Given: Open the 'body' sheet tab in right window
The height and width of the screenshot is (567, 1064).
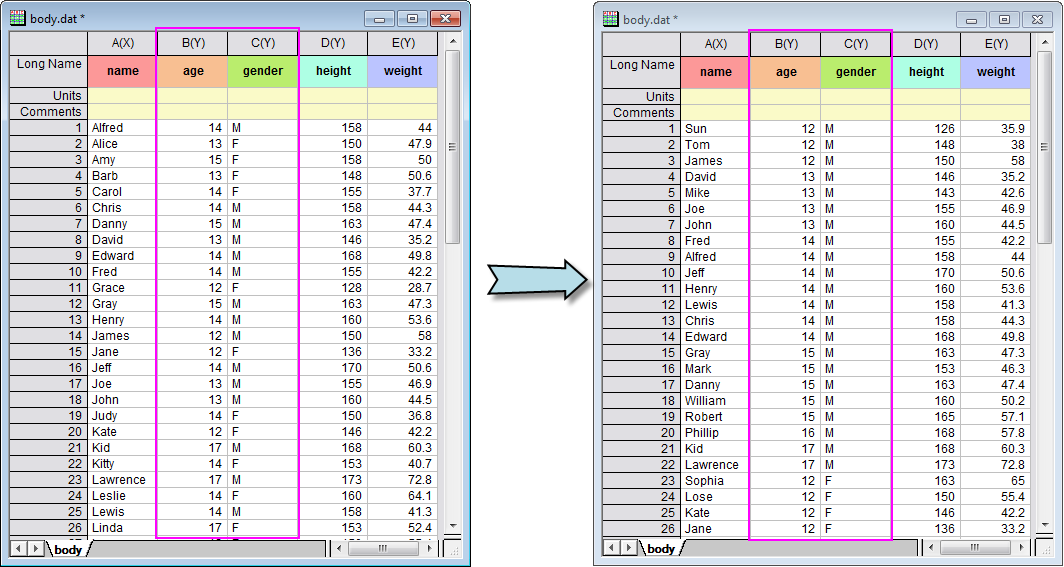Looking at the screenshot, I should pyautogui.click(x=661, y=549).
